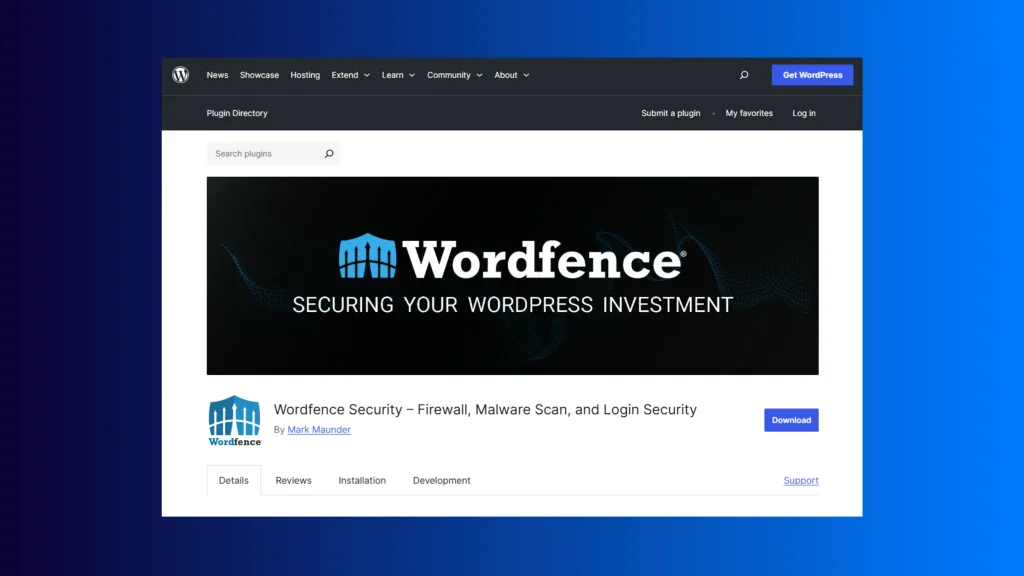
Task: Select the Hosting menu item
Action: (x=305, y=75)
